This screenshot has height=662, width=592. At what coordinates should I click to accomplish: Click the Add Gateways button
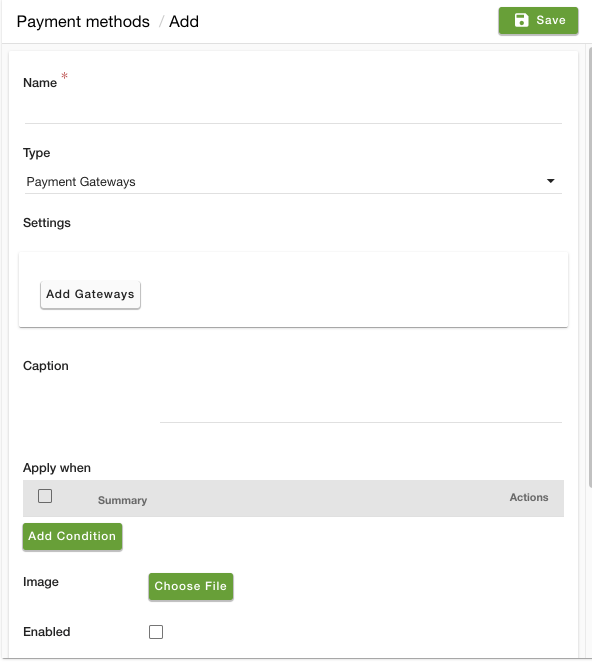point(90,294)
